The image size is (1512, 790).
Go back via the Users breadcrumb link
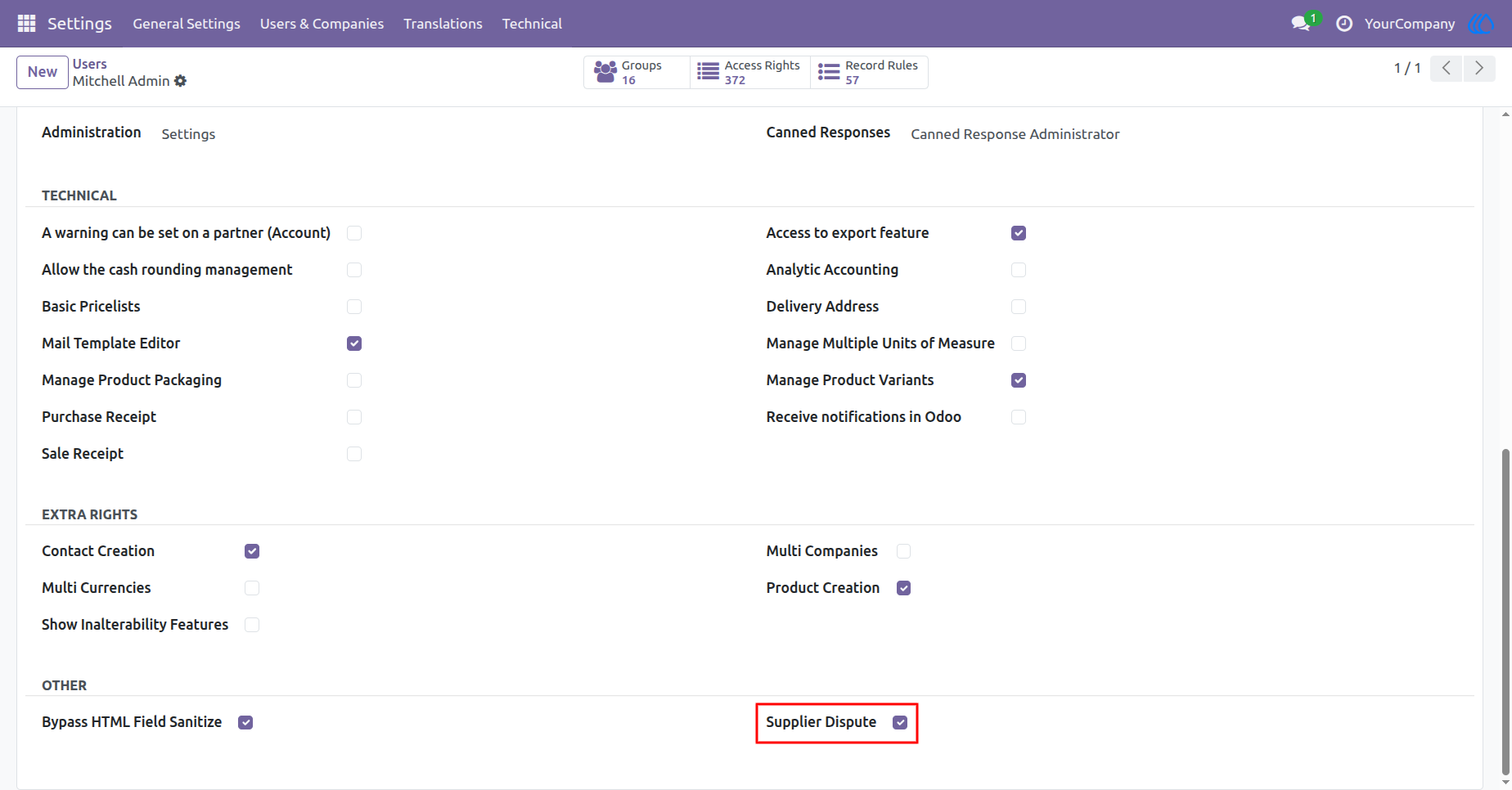pos(90,64)
